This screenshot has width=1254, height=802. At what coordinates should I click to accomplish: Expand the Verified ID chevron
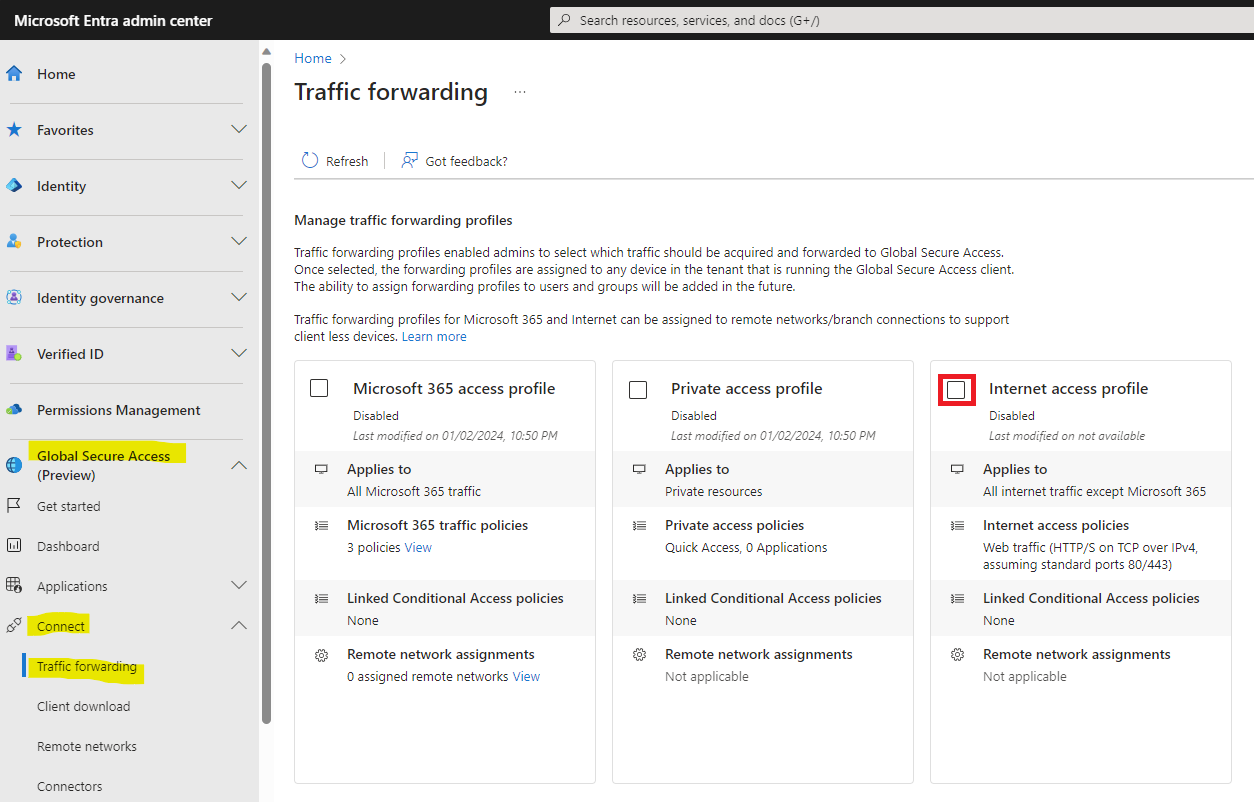point(239,353)
